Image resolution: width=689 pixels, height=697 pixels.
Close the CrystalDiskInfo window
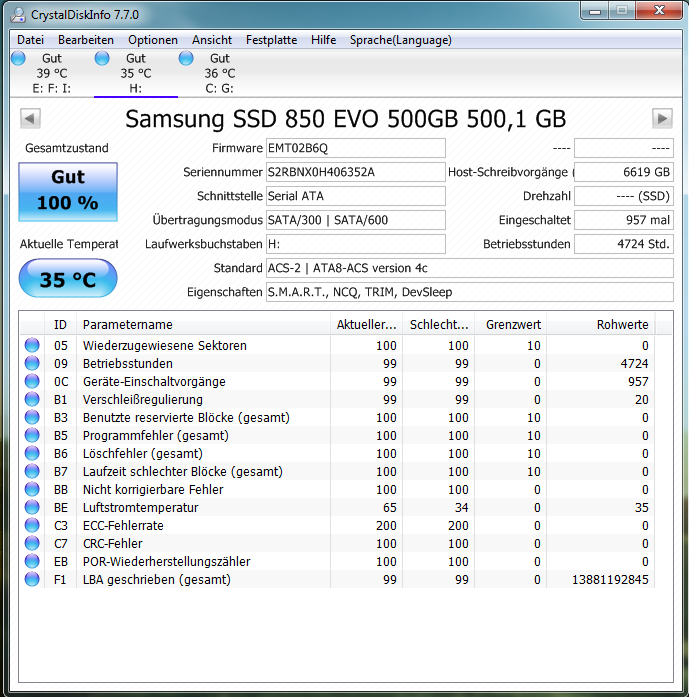coord(659,11)
